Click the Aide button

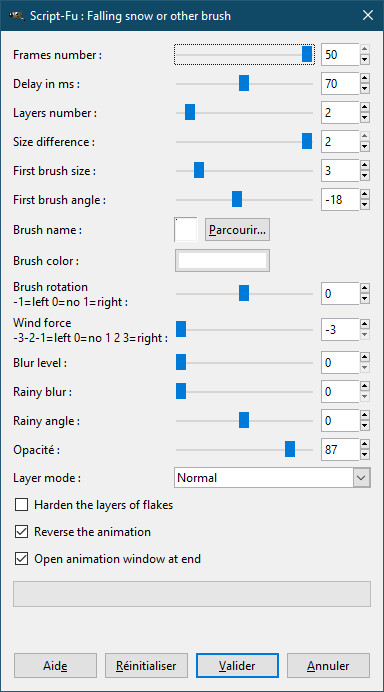click(x=55, y=666)
